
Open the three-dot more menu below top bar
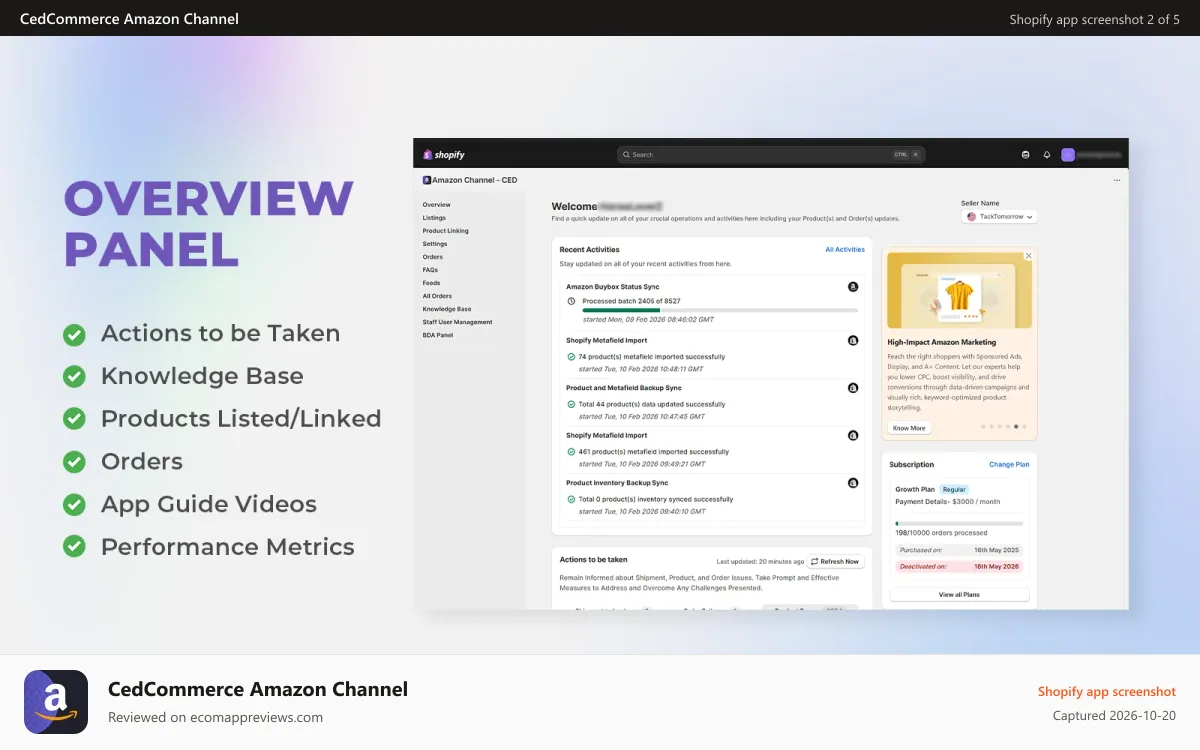tap(1117, 181)
